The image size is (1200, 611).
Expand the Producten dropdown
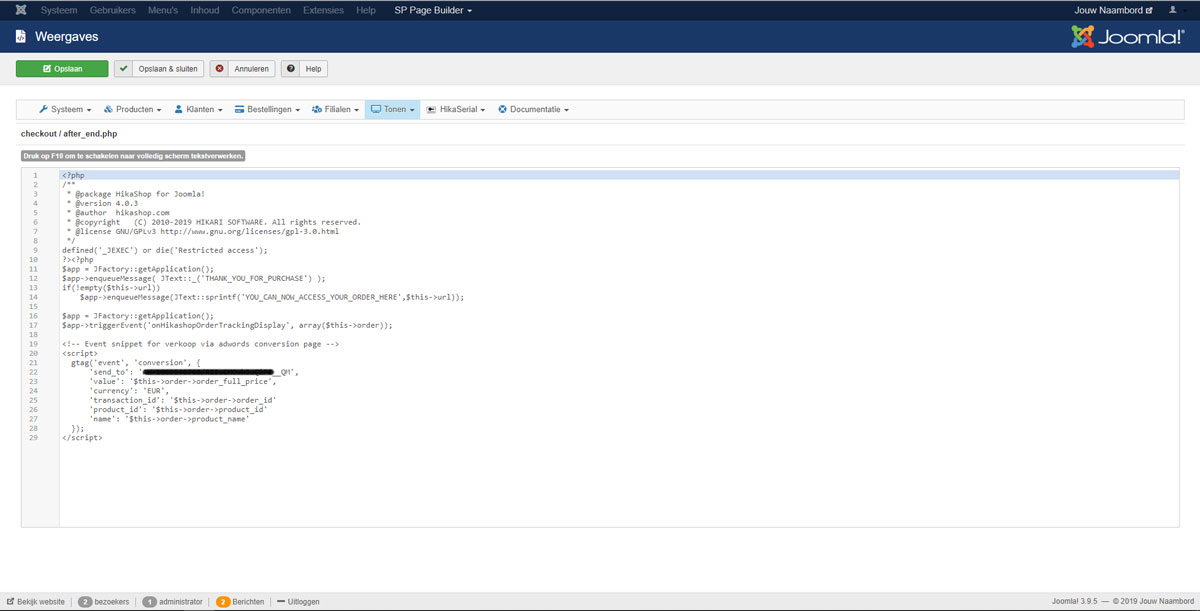pos(132,109)
